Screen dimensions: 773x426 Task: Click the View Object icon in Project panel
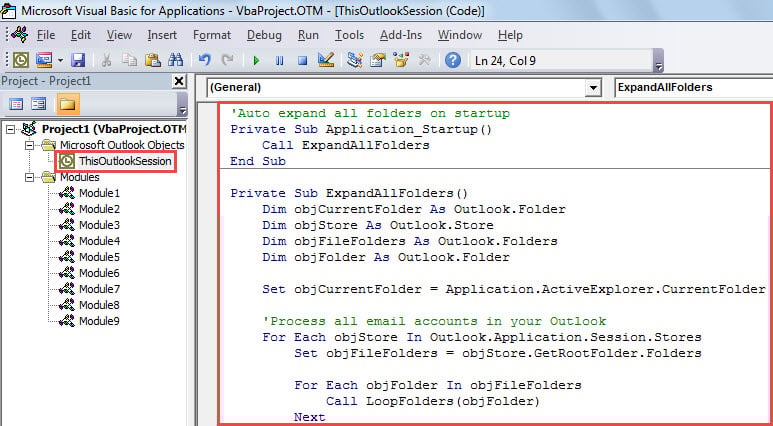38,104
